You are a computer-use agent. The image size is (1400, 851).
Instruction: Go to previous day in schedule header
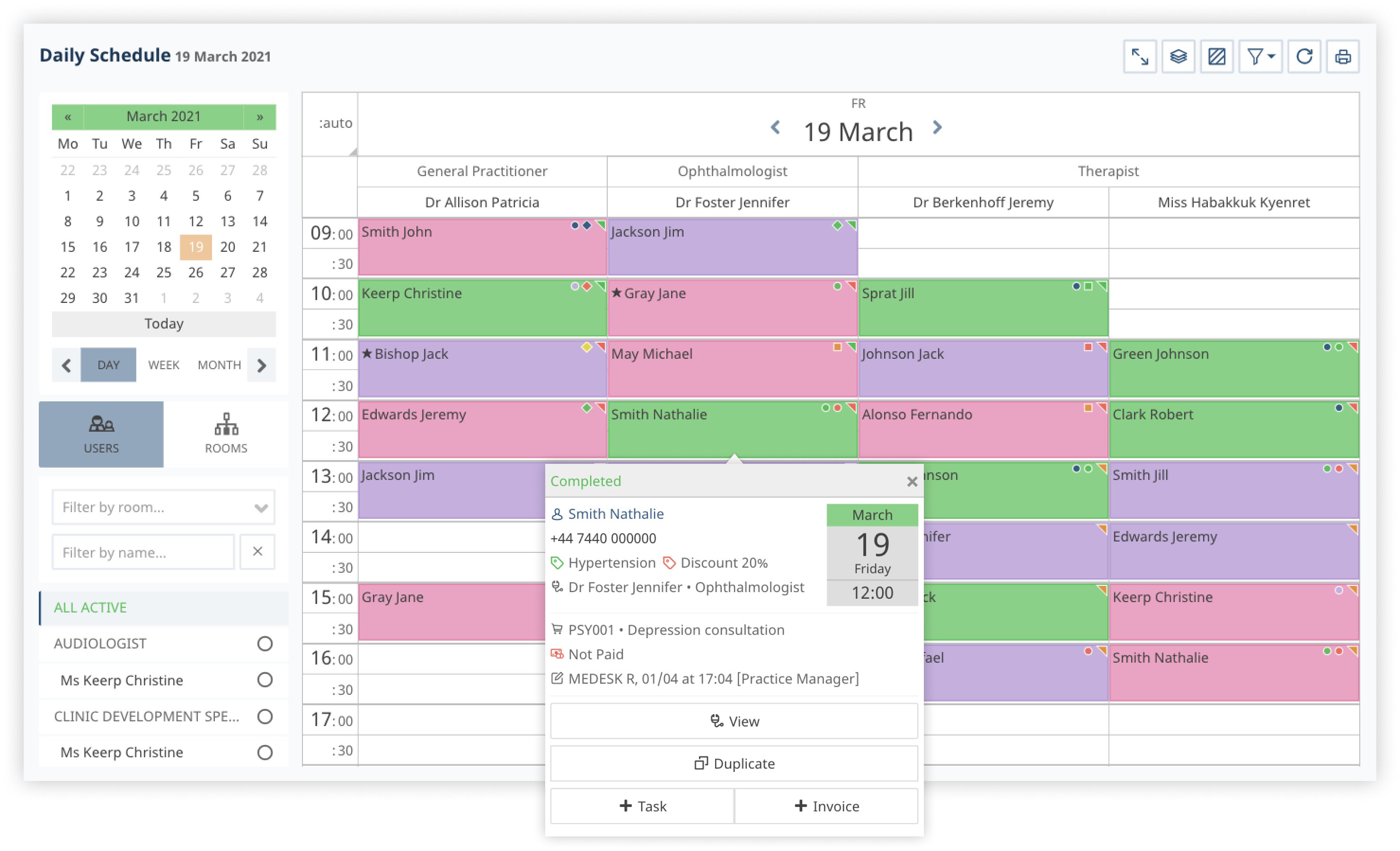[x=776, y=127]
